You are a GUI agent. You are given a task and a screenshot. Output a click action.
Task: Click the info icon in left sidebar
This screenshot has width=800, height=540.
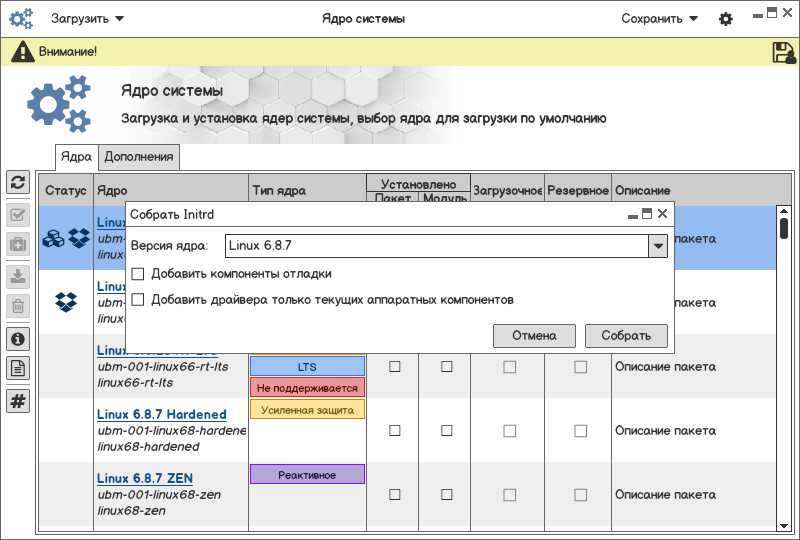pyautogui.click(x=18, y=339)
